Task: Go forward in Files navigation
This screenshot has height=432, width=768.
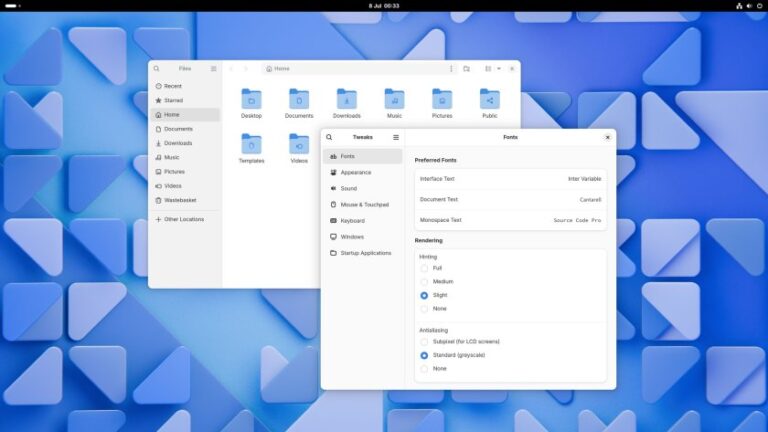Action: [x=246, y=69]
